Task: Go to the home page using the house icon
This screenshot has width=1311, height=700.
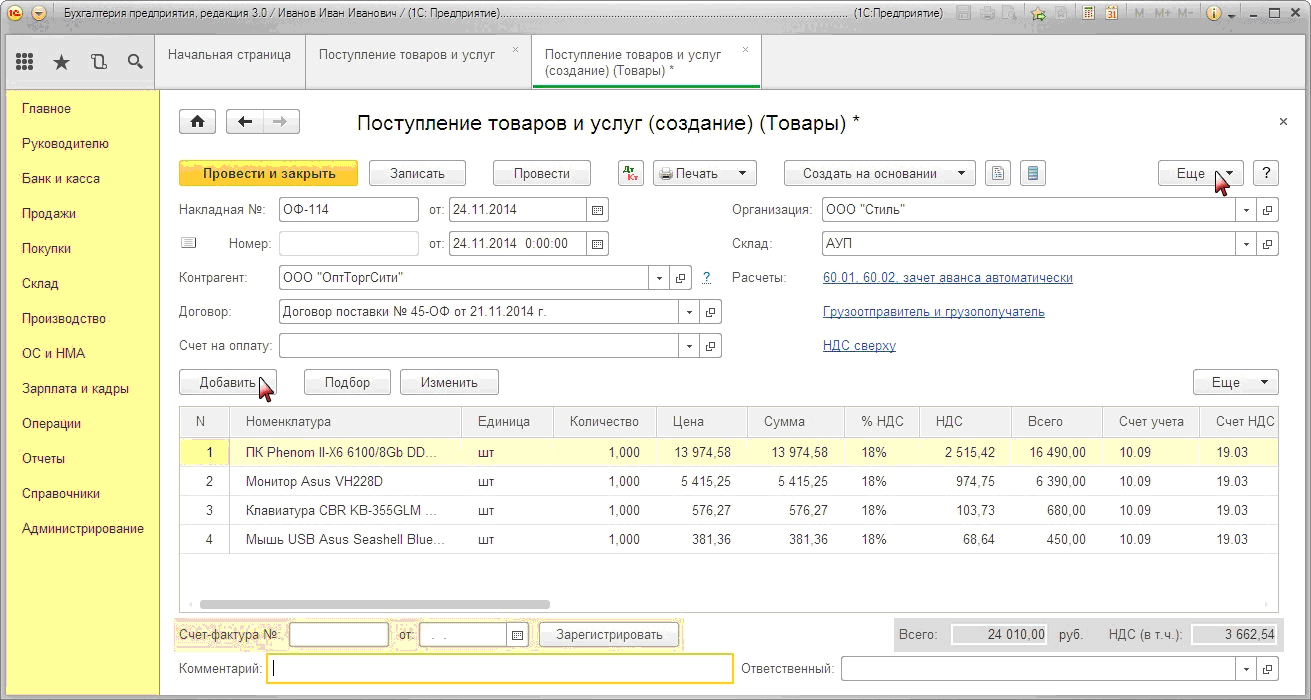Action: click(x=198, y=122)
